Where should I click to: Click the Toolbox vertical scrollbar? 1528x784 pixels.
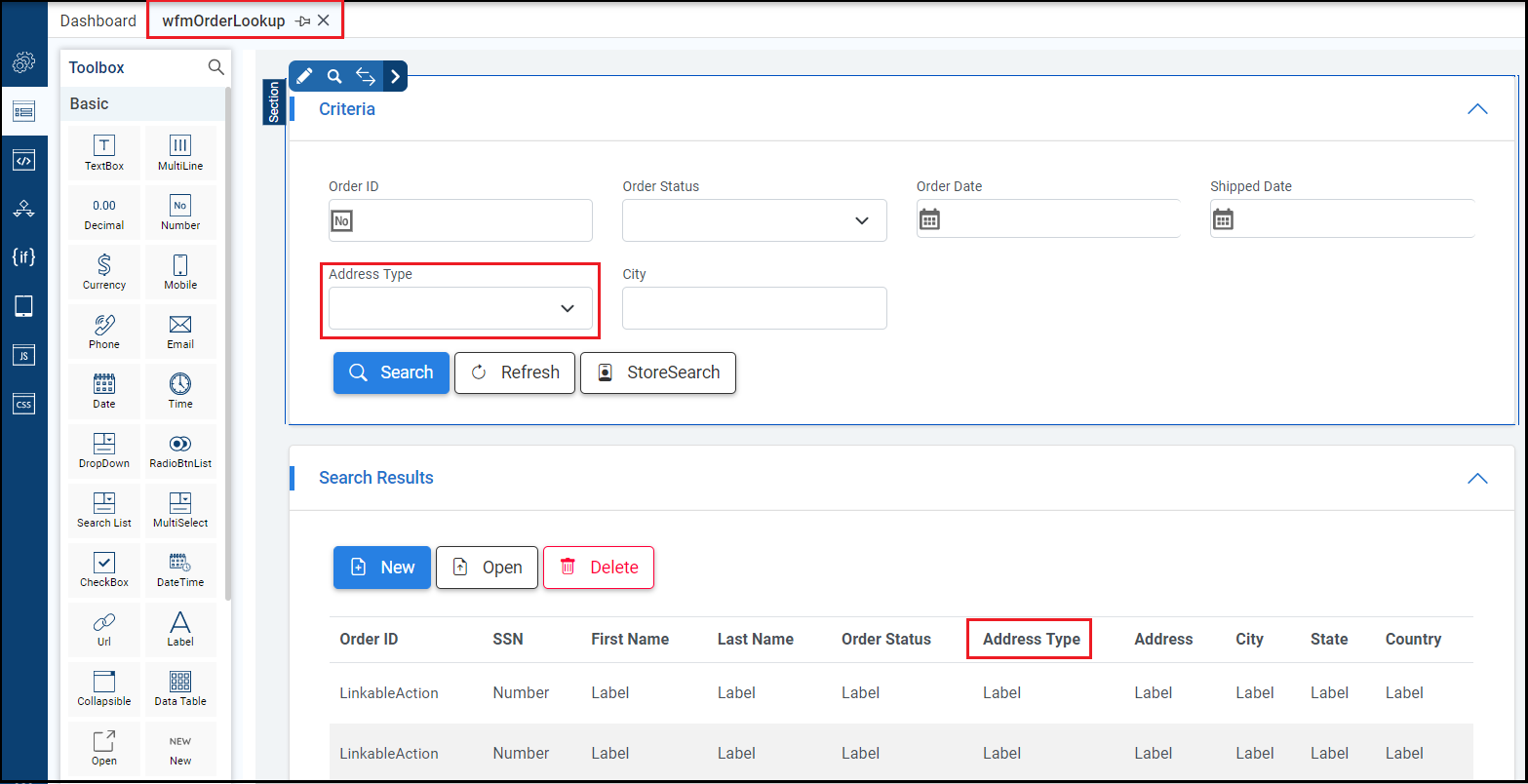click(x=228, y=341)
